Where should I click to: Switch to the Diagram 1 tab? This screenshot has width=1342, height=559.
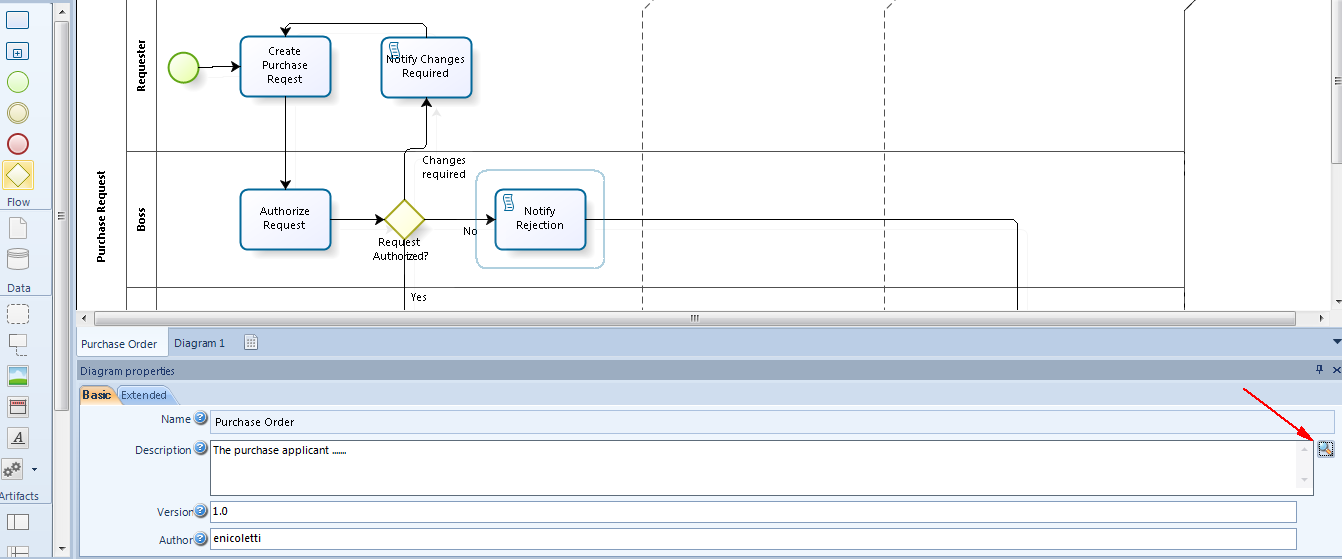tap(200, 343)
